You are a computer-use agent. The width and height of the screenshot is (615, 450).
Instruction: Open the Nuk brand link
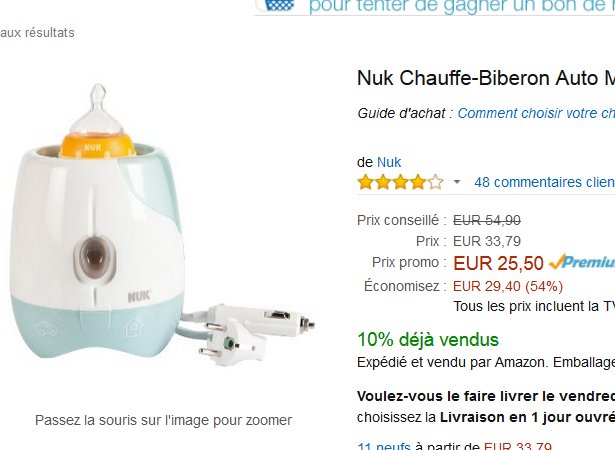point(389,162)
